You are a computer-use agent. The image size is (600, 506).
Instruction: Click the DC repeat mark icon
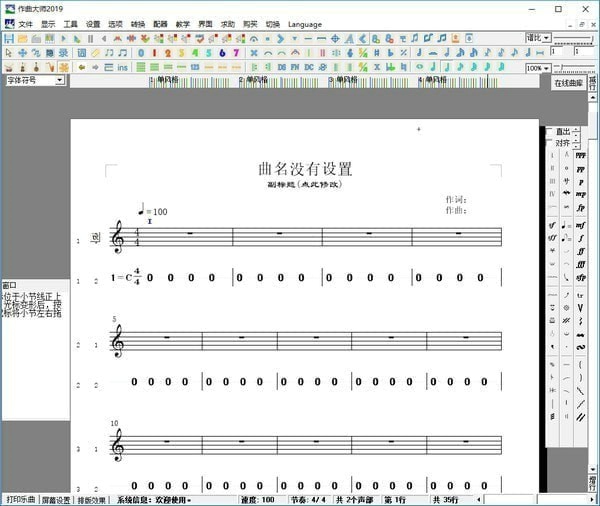pos(309,67)
